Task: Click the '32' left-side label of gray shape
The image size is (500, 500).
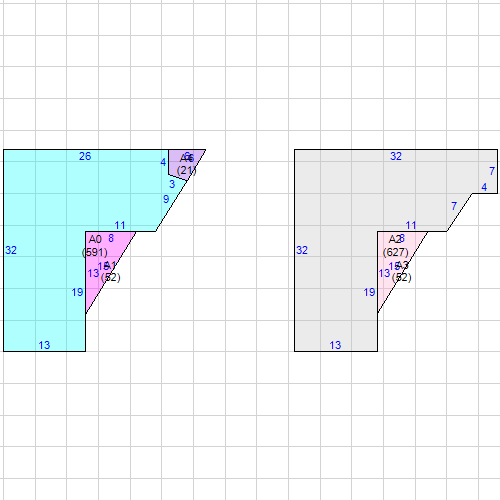Action: (302, 250)
